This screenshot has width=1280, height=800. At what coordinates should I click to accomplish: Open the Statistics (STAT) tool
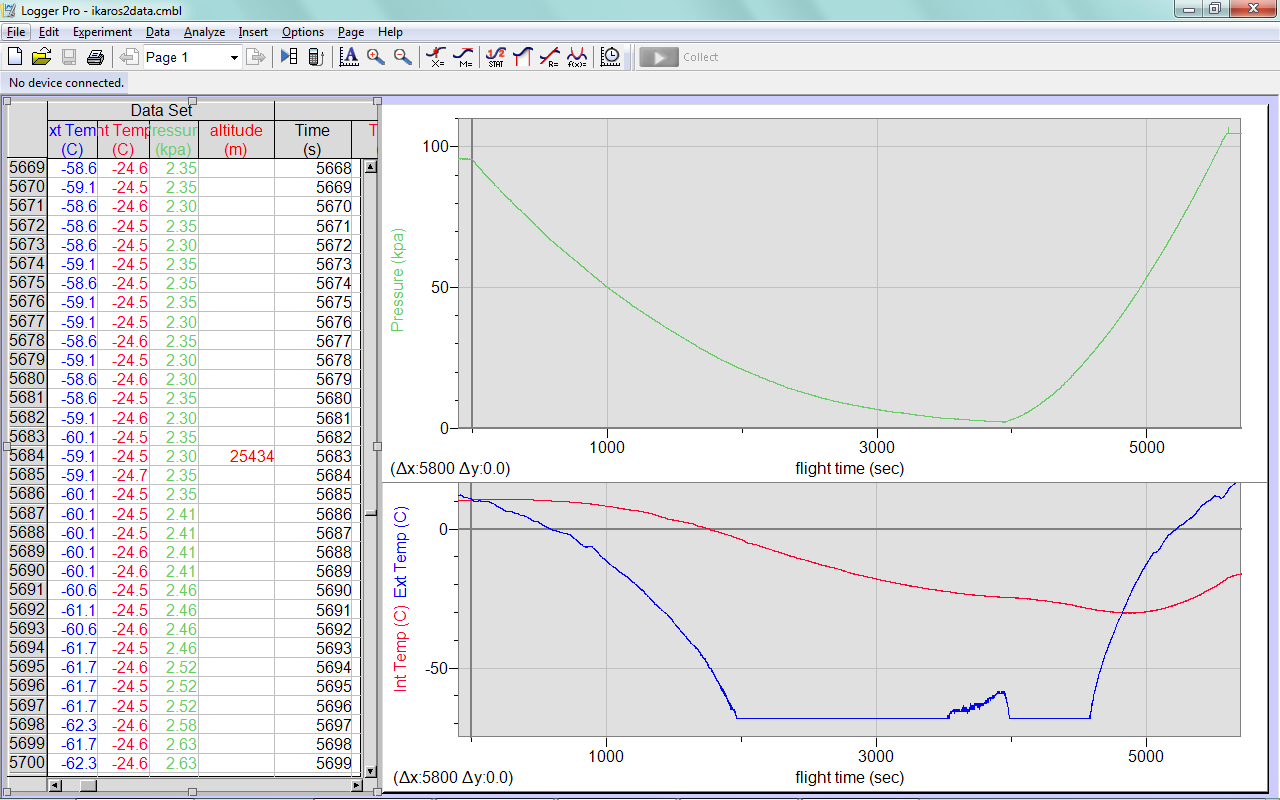(495, 57)
